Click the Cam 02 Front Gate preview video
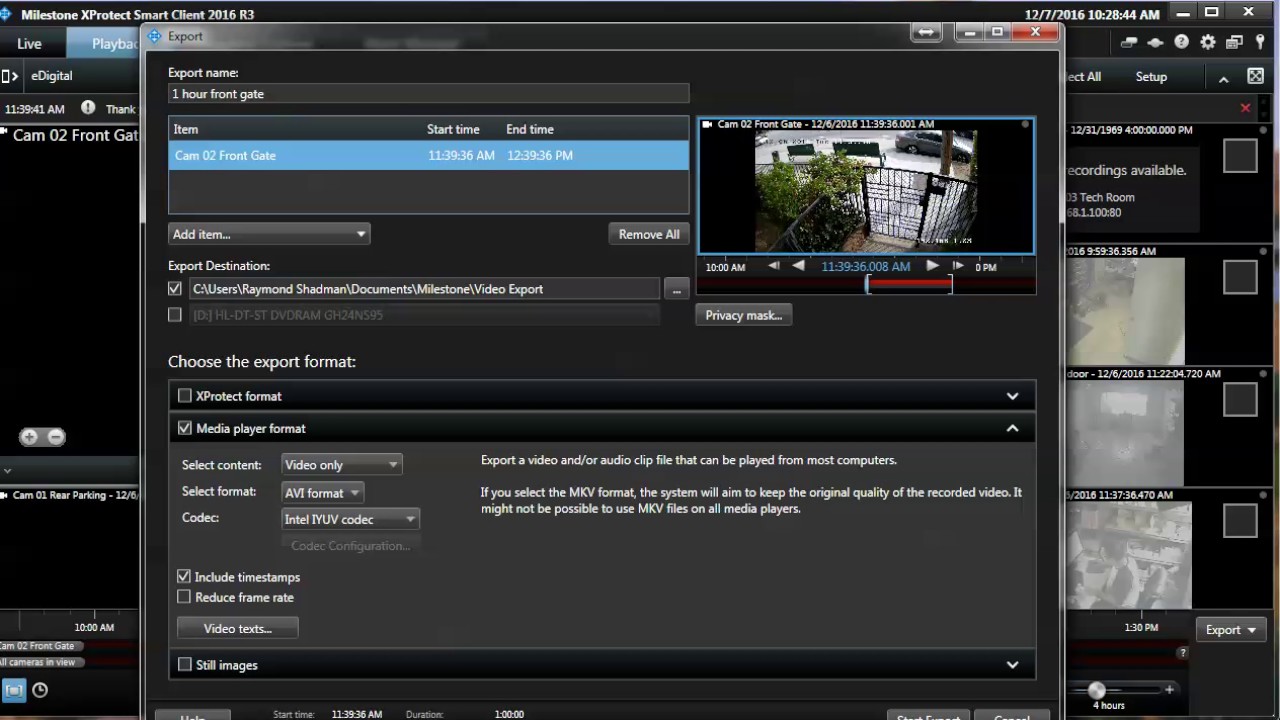Viewport: 1280px width, 720px height. (866, 188)
